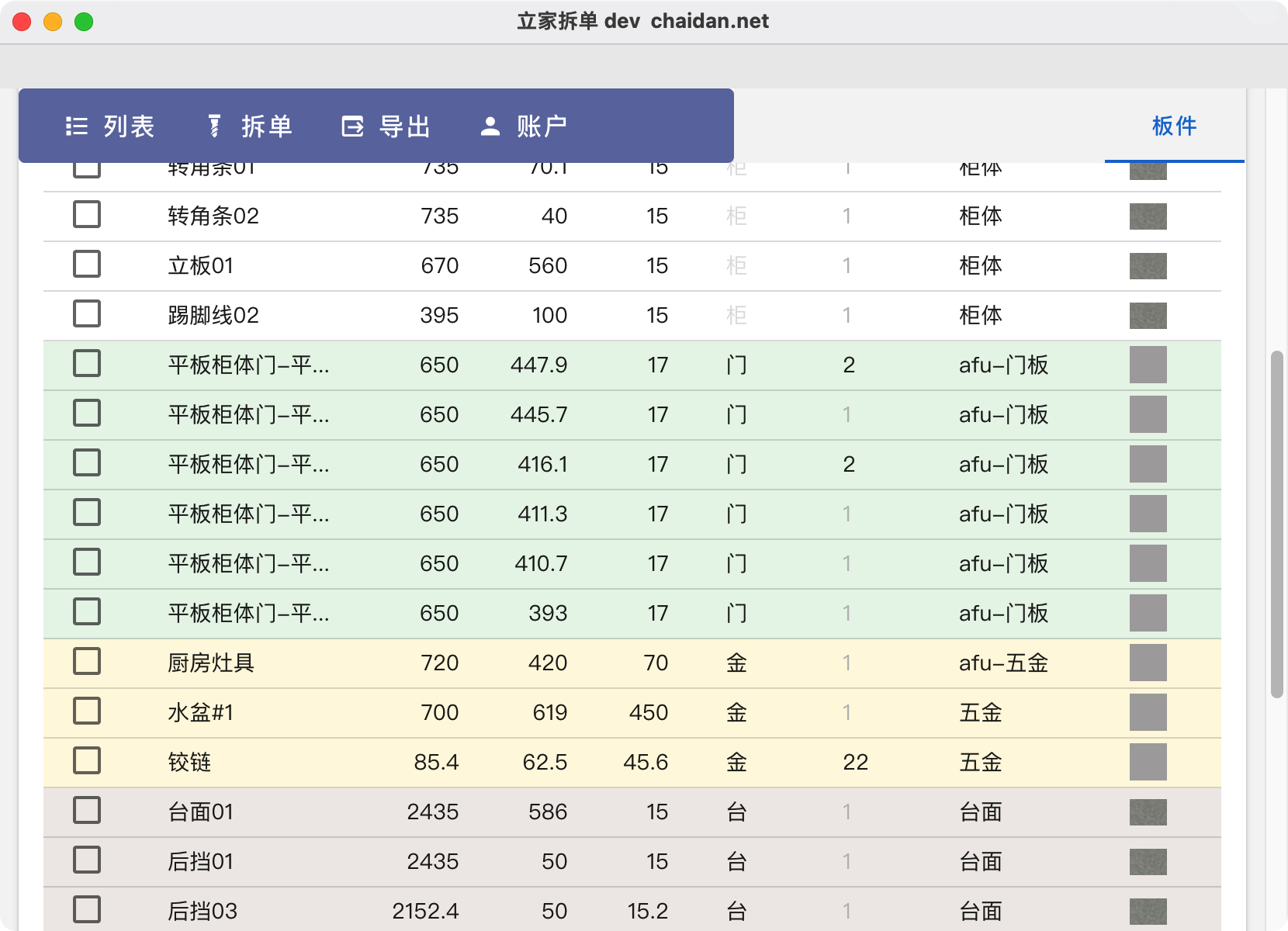Tick the checkbox of the 411.3 door row
The height and width of the screenshot is (931, 1288).
tap(87, 513)
